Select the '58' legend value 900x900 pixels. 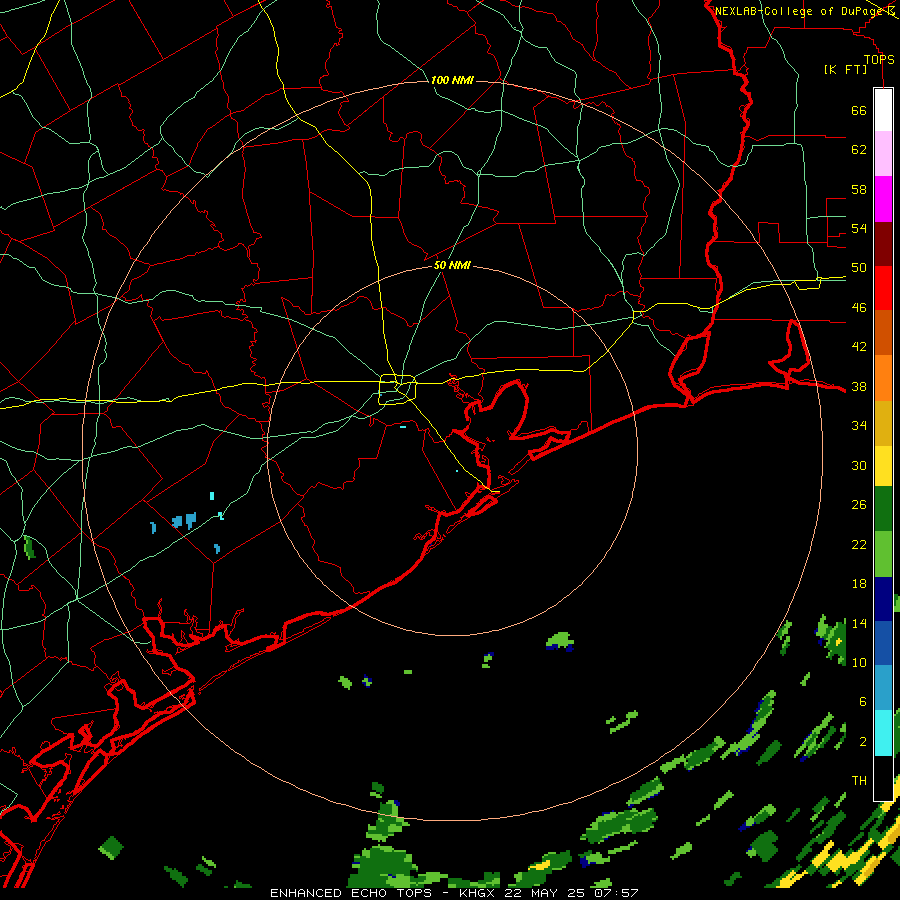[x=859, y=189]
